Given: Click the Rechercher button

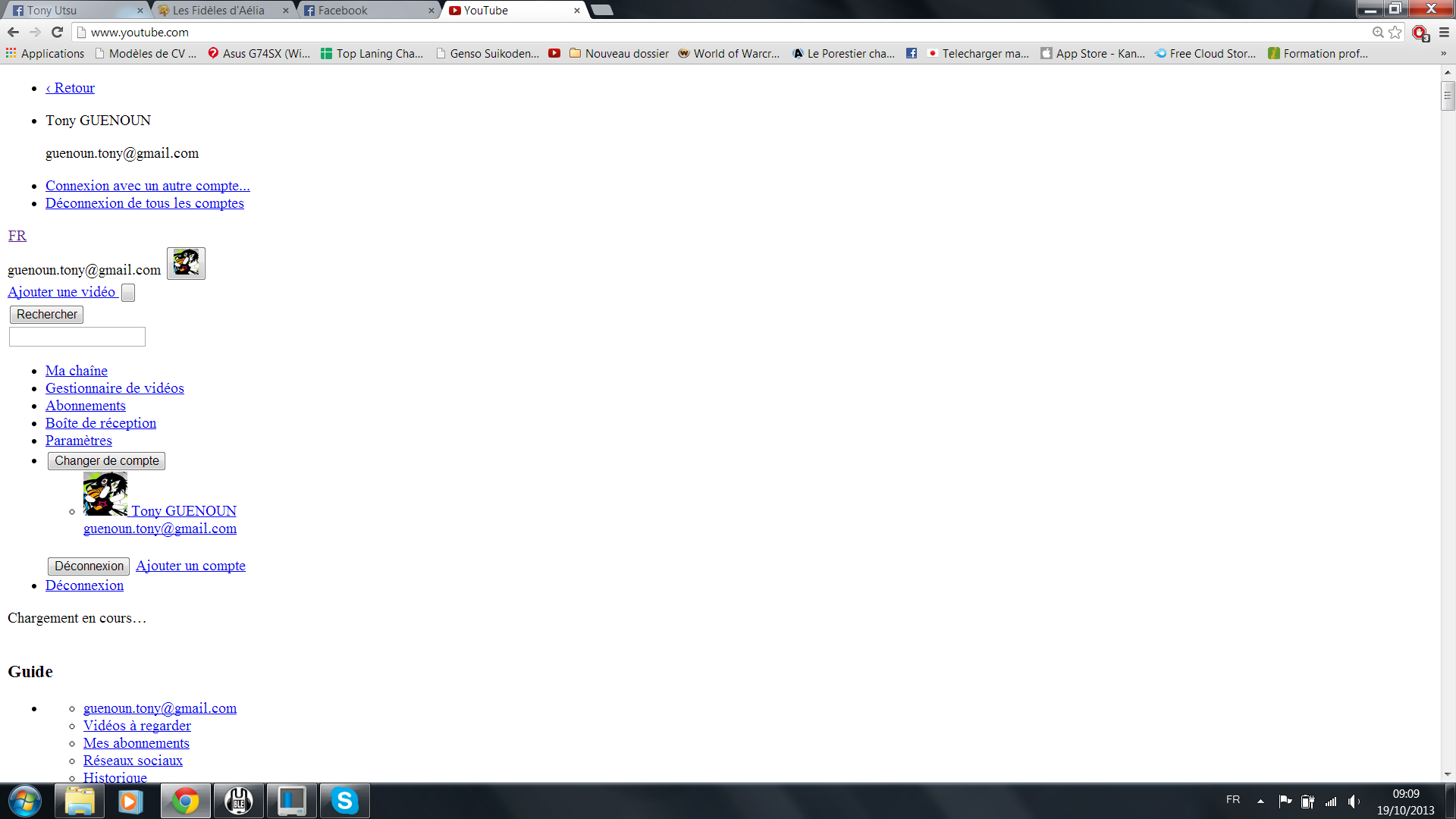Looking at the screenshot, I should point(46,314).
